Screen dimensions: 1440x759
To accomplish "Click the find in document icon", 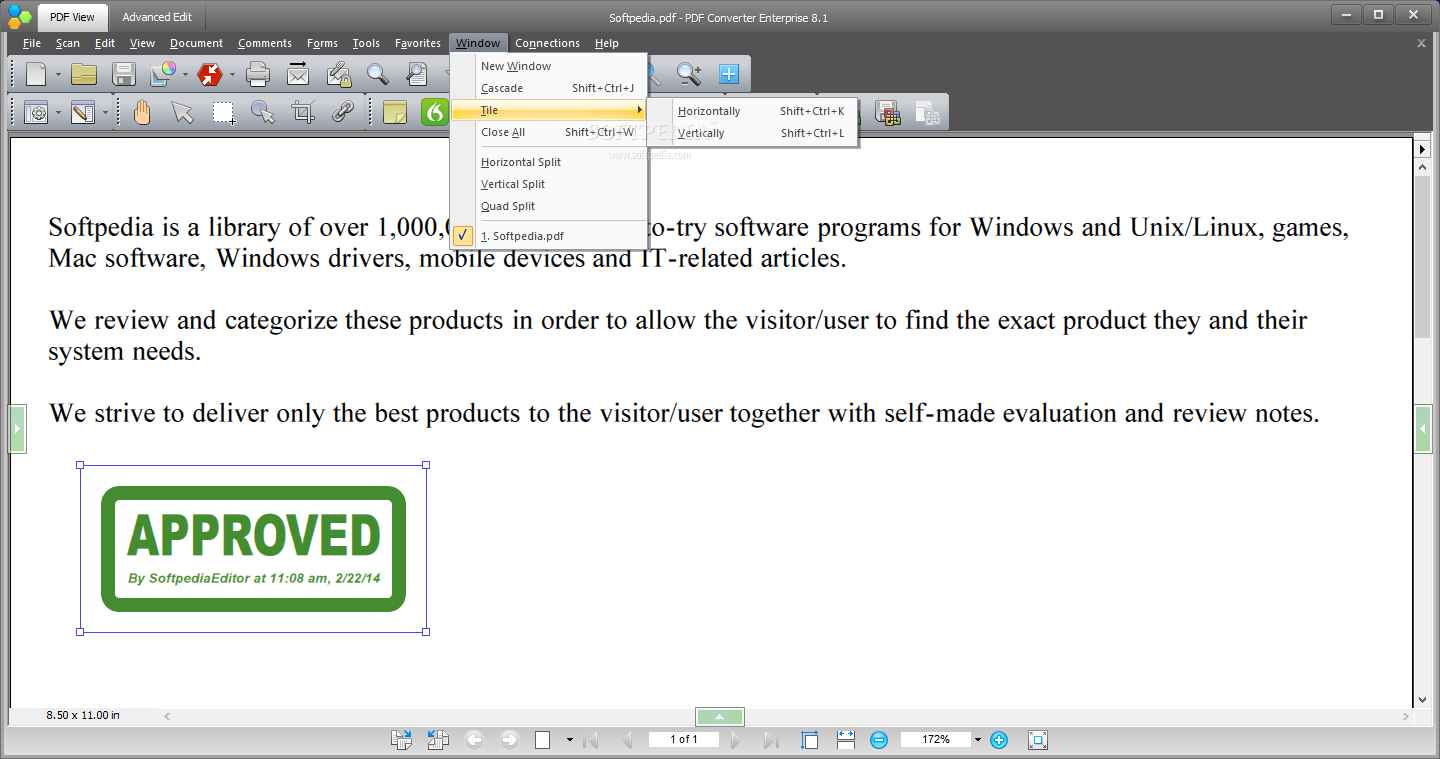I will click(417, 74).
